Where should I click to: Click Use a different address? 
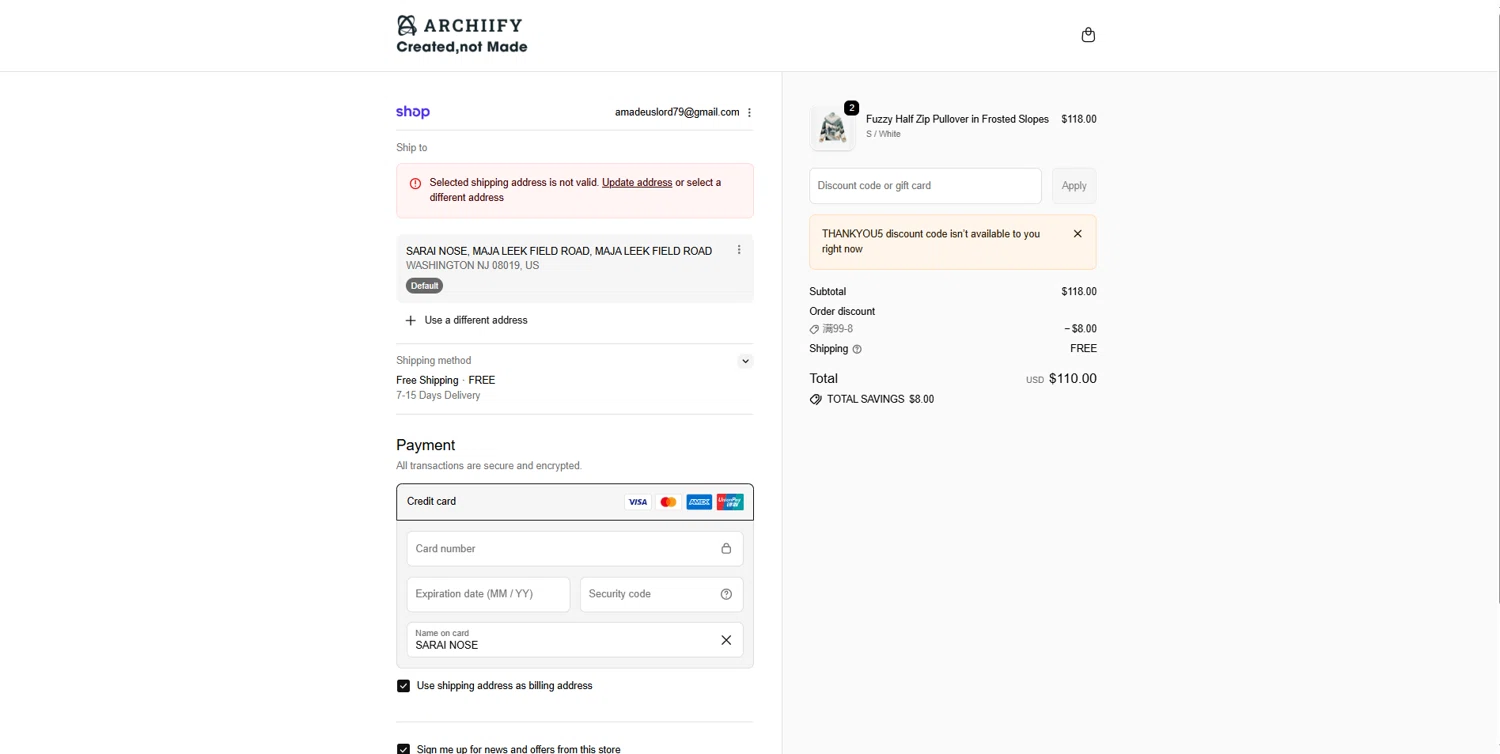476,320
